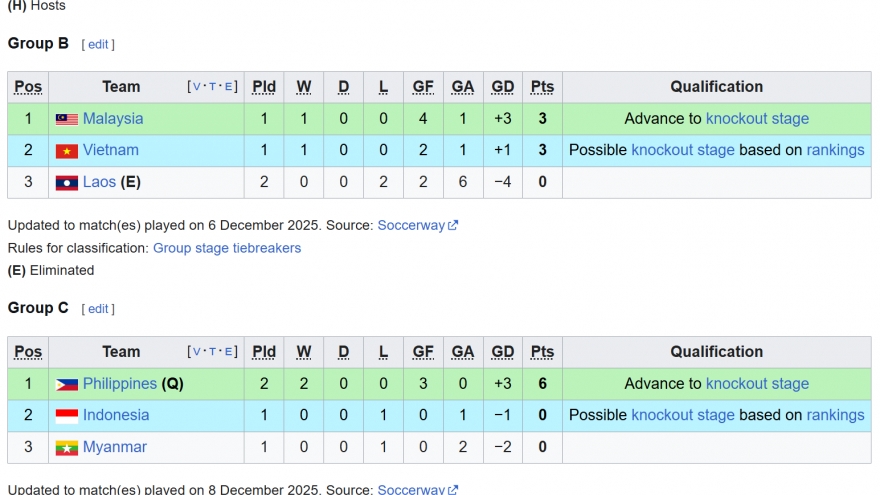The height and width of the screenshot is (495, 880).
Task: Edit Group C template via E link
Action: point(229,352)
